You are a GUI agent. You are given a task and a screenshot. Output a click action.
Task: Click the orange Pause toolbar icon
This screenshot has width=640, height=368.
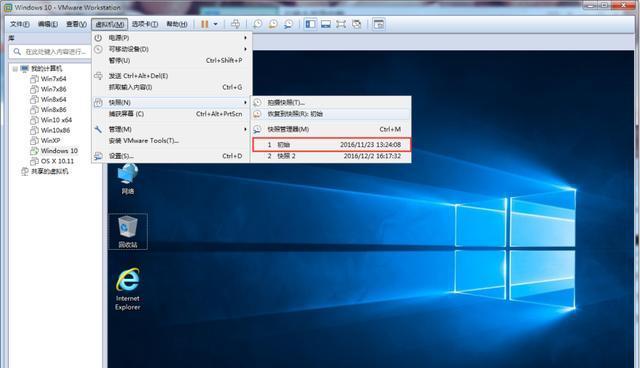pos(204,24)
